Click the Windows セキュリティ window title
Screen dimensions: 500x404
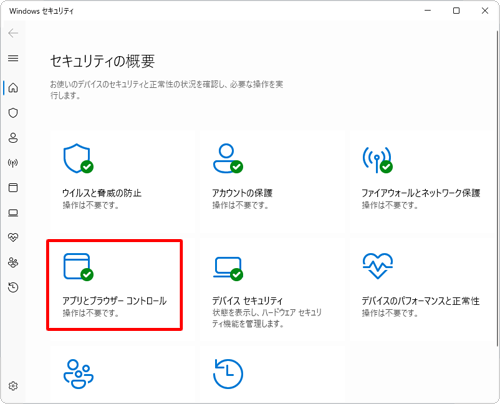click(41, 11)
